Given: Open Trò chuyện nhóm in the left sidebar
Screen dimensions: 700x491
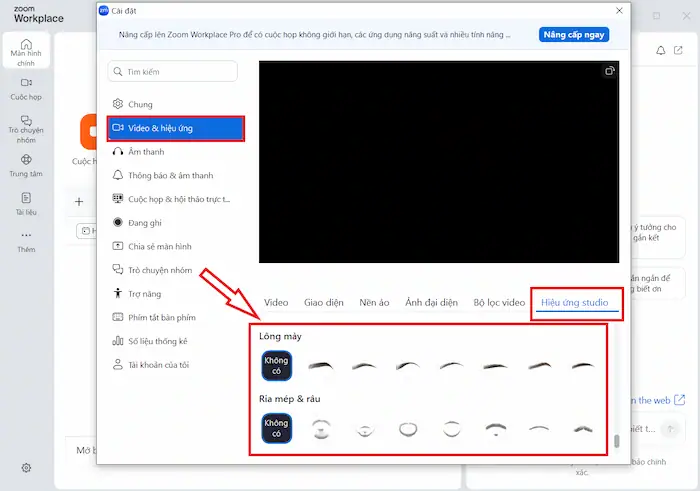Looking at the screenshot, I should 26,128.
